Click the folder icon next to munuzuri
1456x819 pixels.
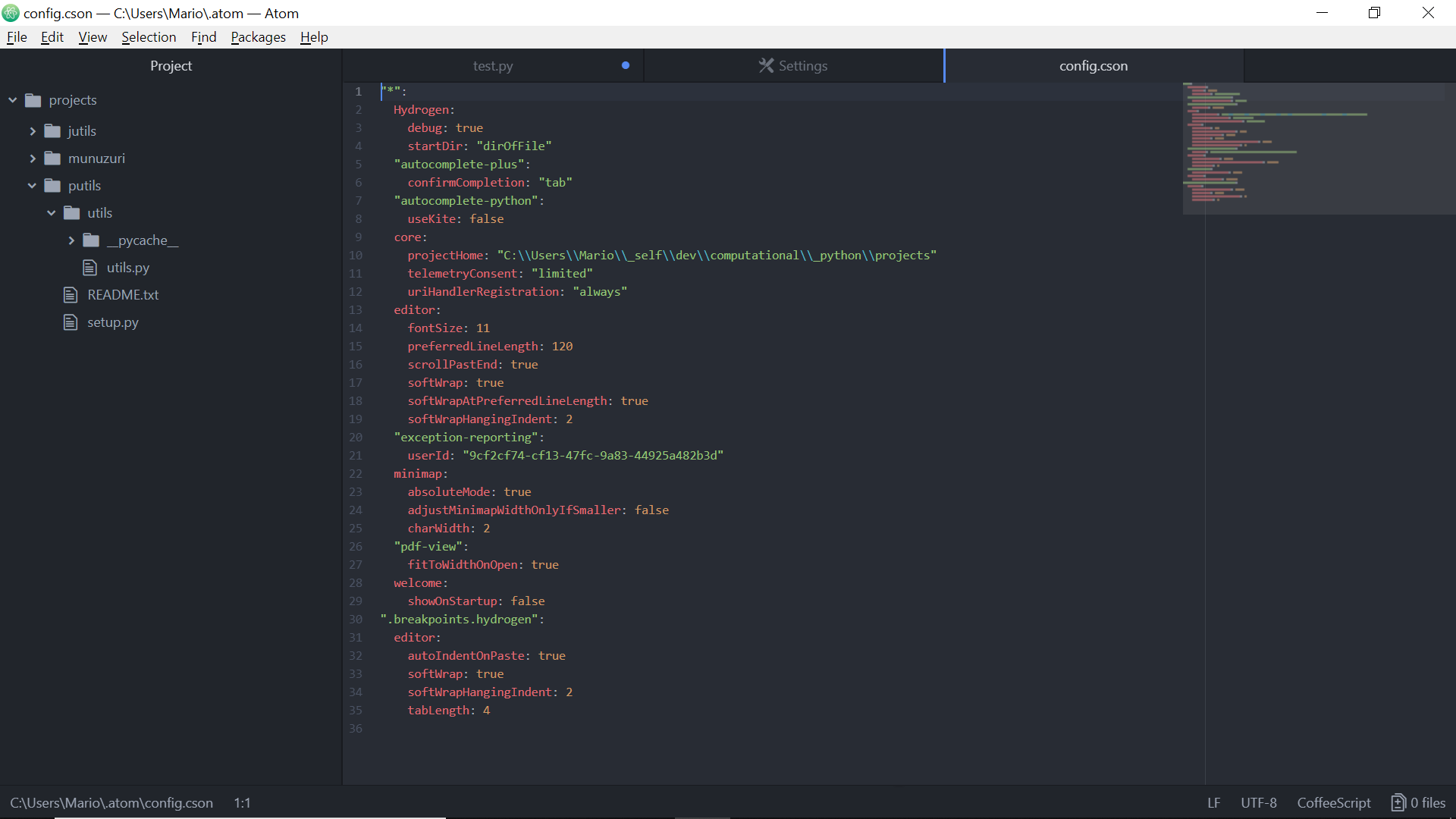pyautogui.click(x=51, y=158)
